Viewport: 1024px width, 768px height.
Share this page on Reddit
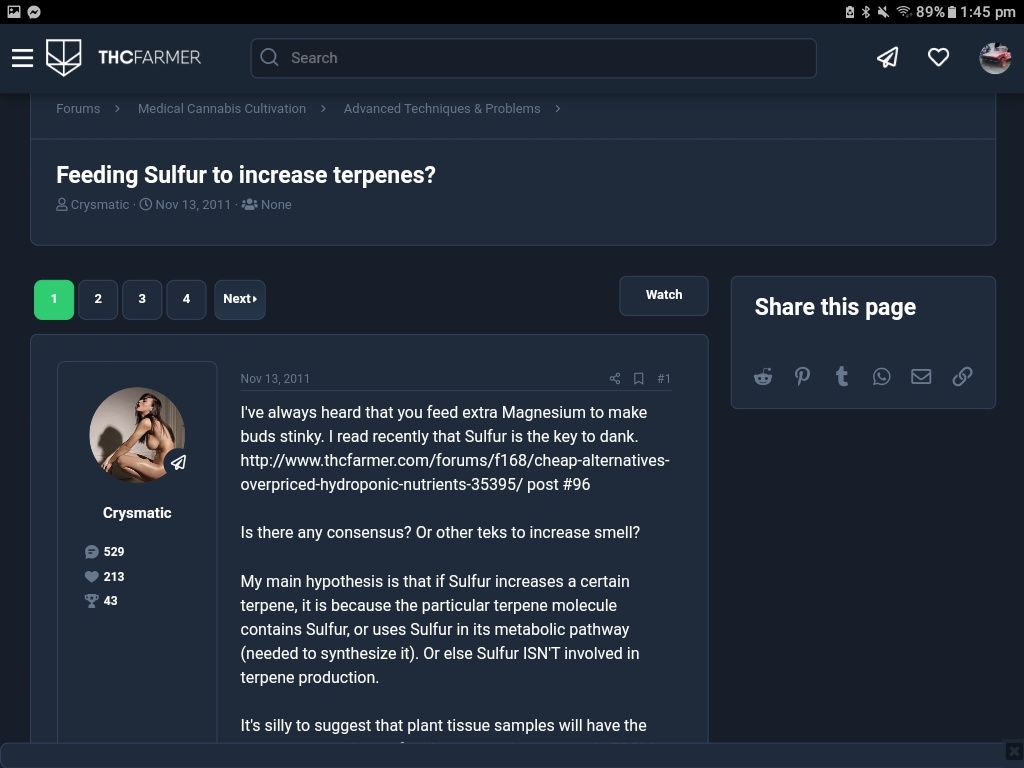point(763,377)
